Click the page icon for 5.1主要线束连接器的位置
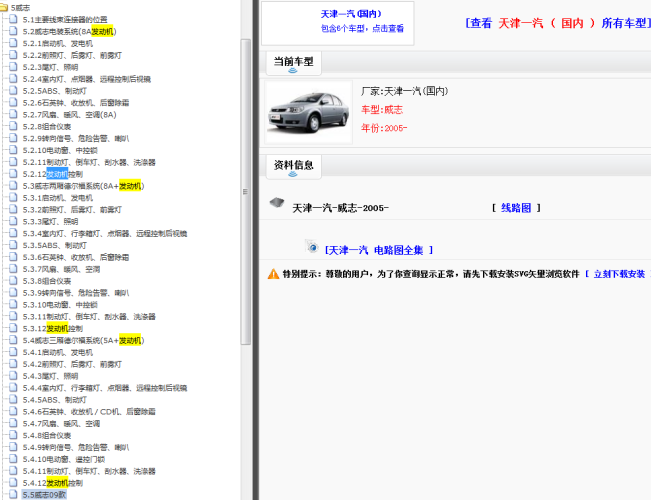Screen dimensions: 651x500 coord(13,19)
